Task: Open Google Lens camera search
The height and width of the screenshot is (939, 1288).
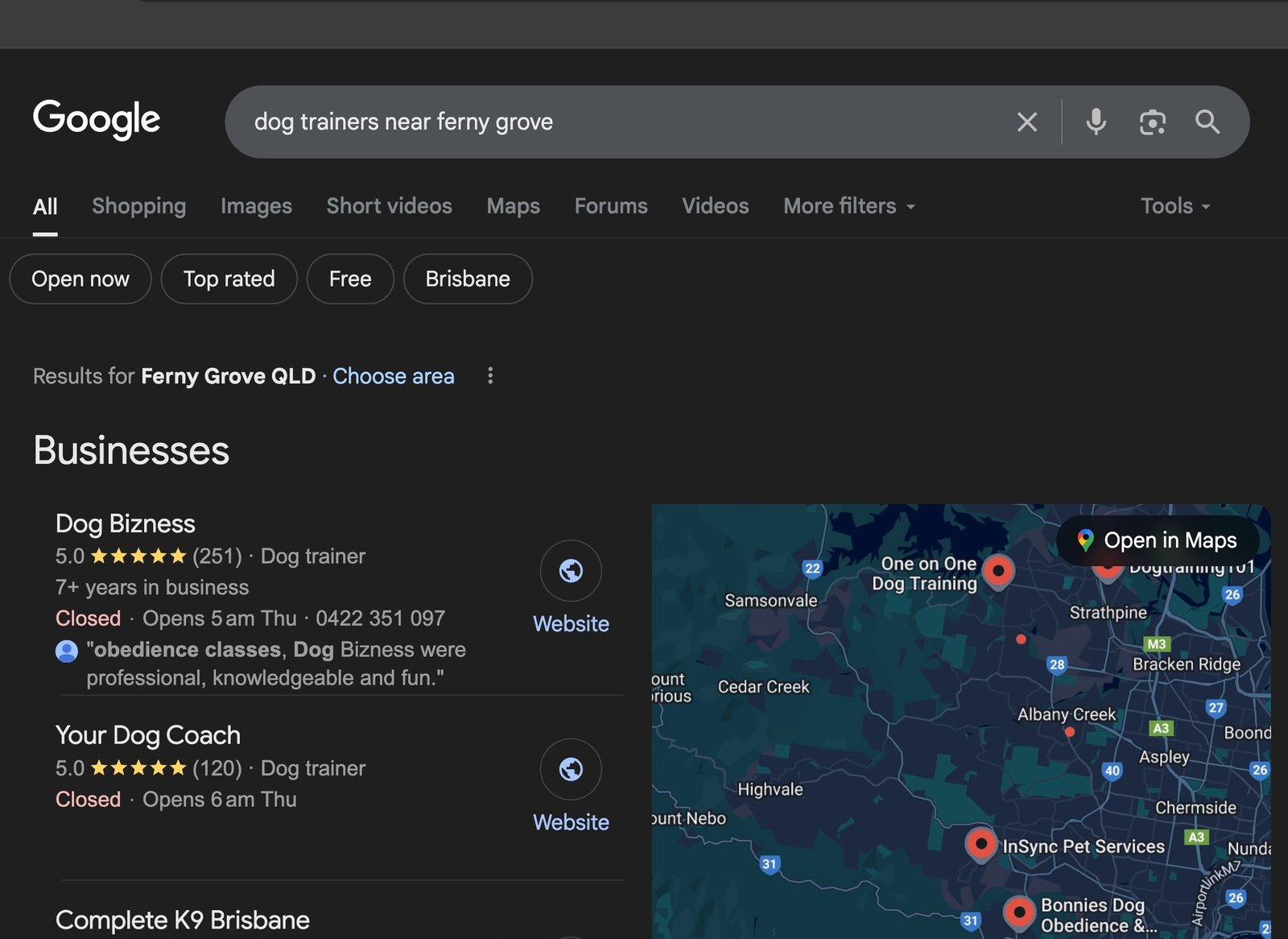Action: [1153, 122]
